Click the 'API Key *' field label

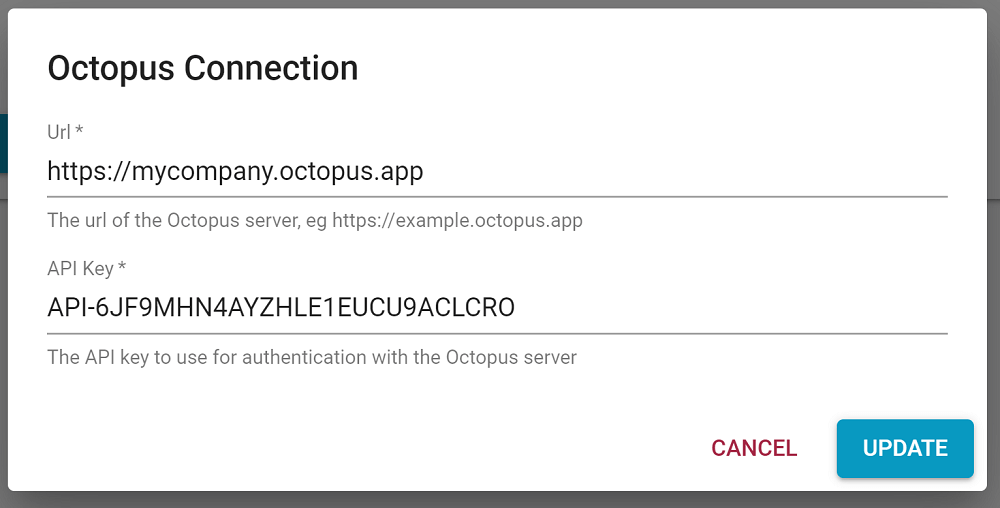click(86, 268)
